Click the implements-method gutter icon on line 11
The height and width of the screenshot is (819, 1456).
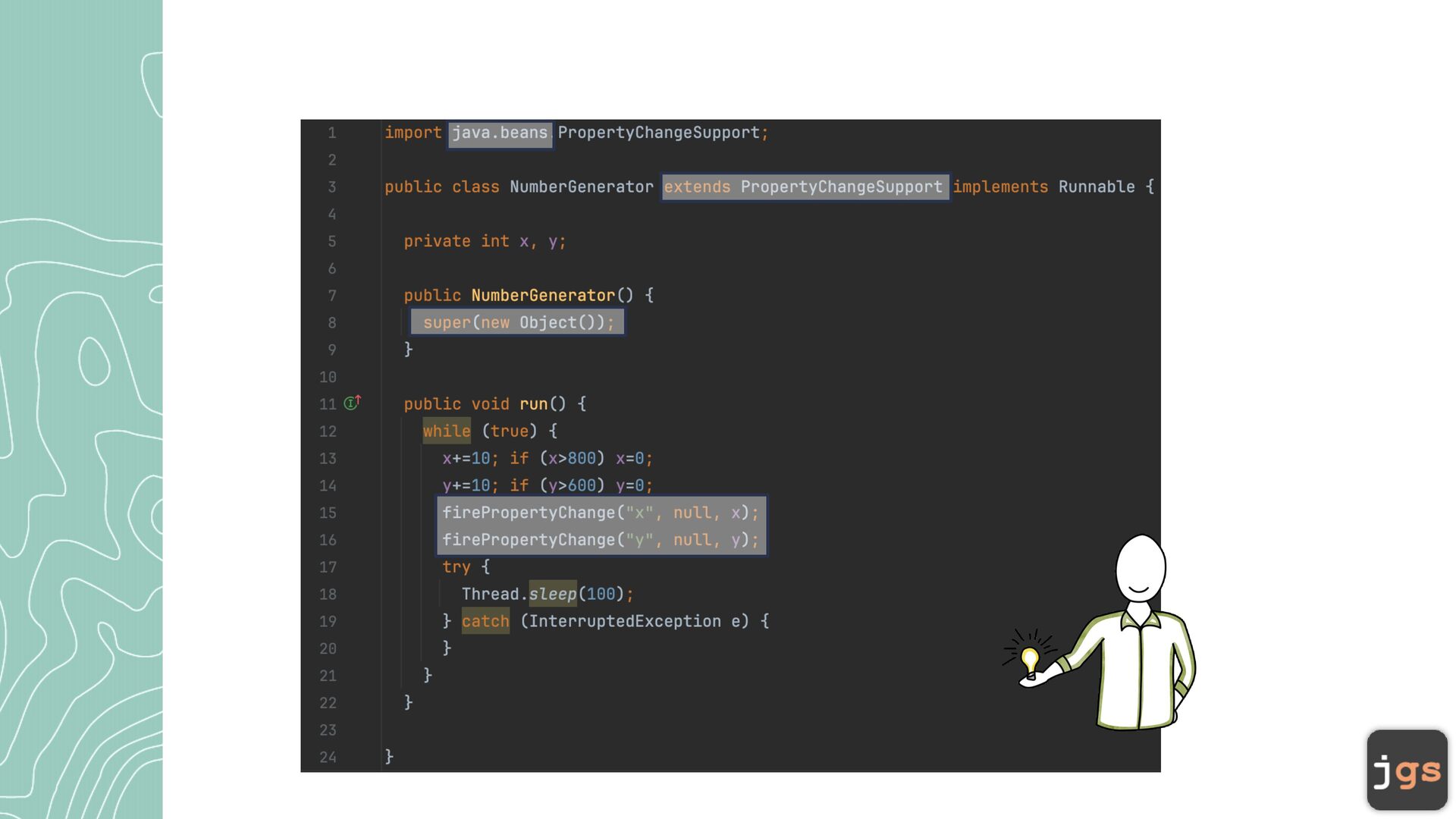(x=352, y=403)
